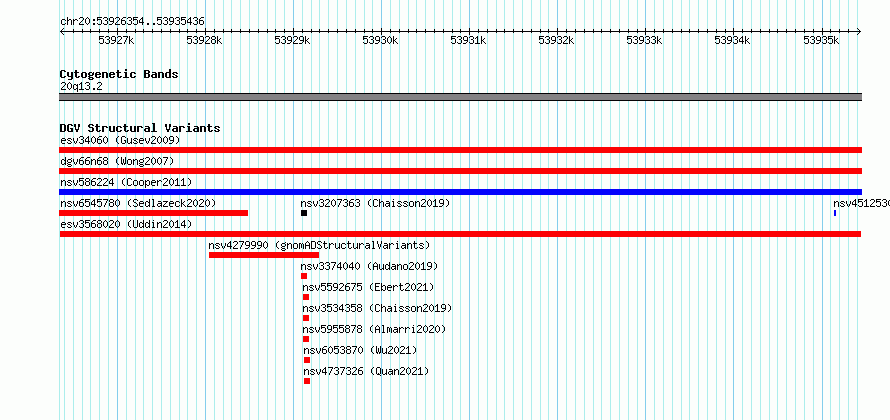Open the nsv6053870 (Wu2021) label

[360, 350]
